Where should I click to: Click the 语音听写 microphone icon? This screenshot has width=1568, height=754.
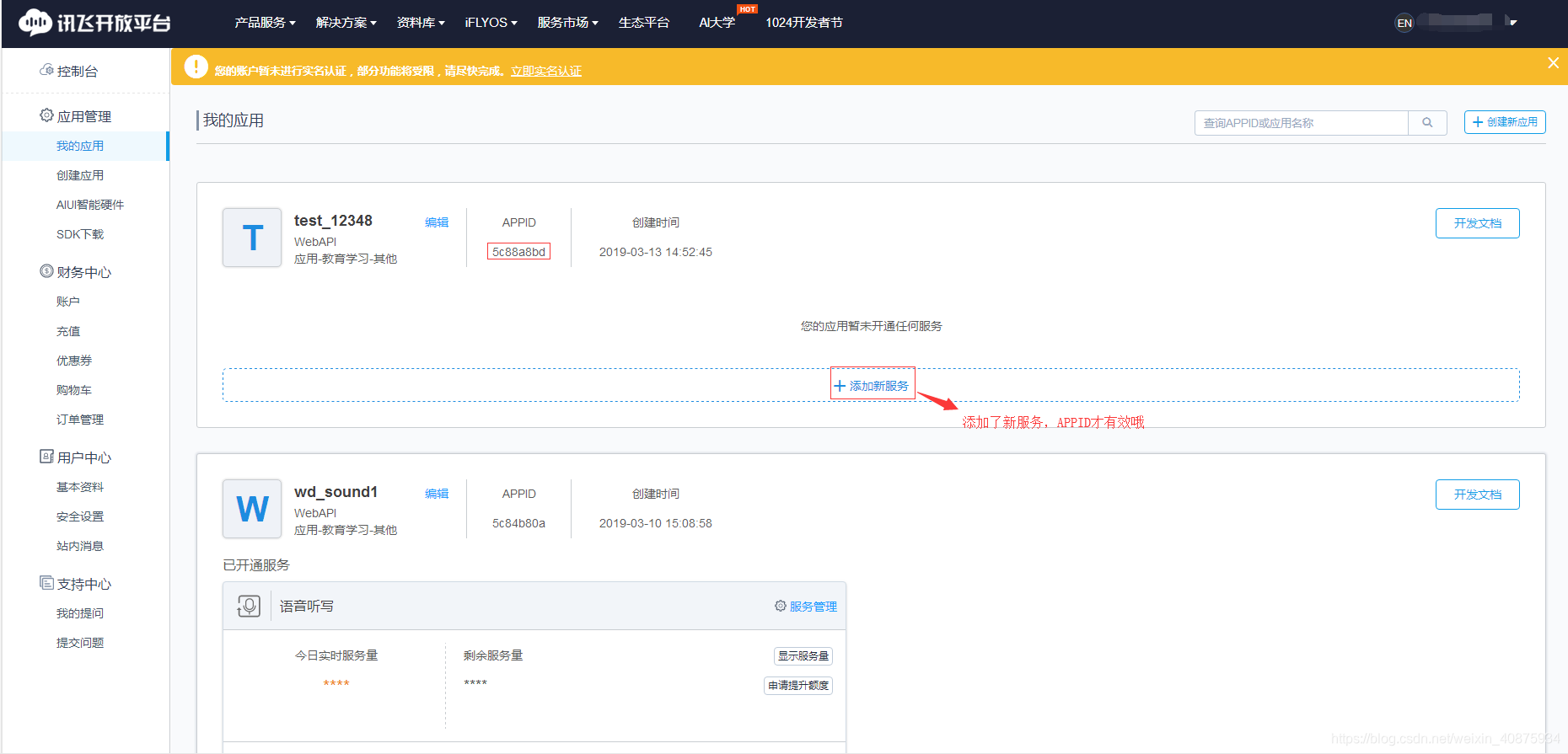(x=249, y=606)
